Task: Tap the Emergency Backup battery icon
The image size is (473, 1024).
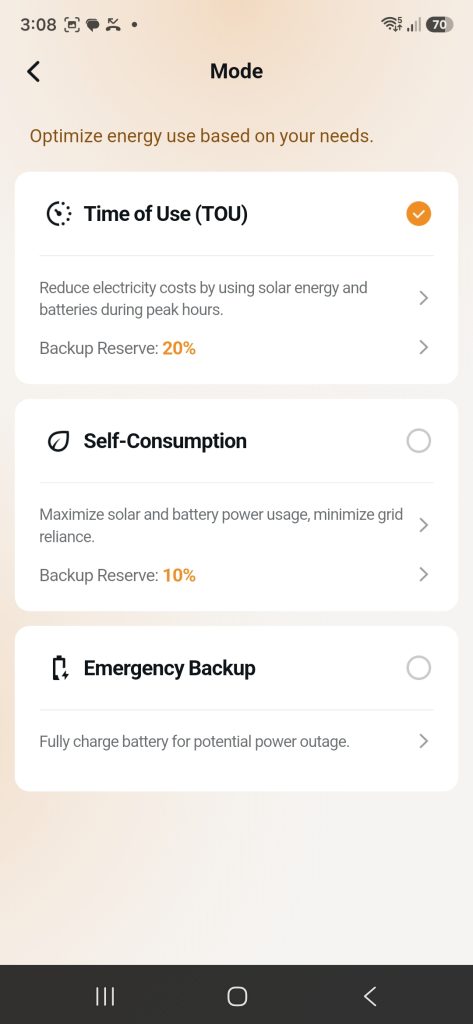Action: (60, 668)
